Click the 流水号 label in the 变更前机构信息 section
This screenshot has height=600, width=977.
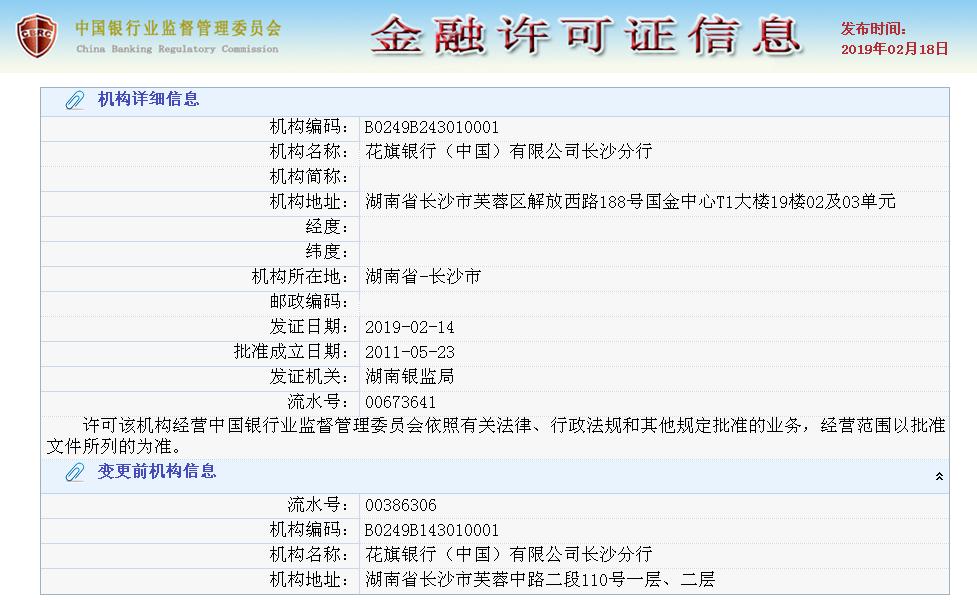pyautogui.click(x=318, y=505)
